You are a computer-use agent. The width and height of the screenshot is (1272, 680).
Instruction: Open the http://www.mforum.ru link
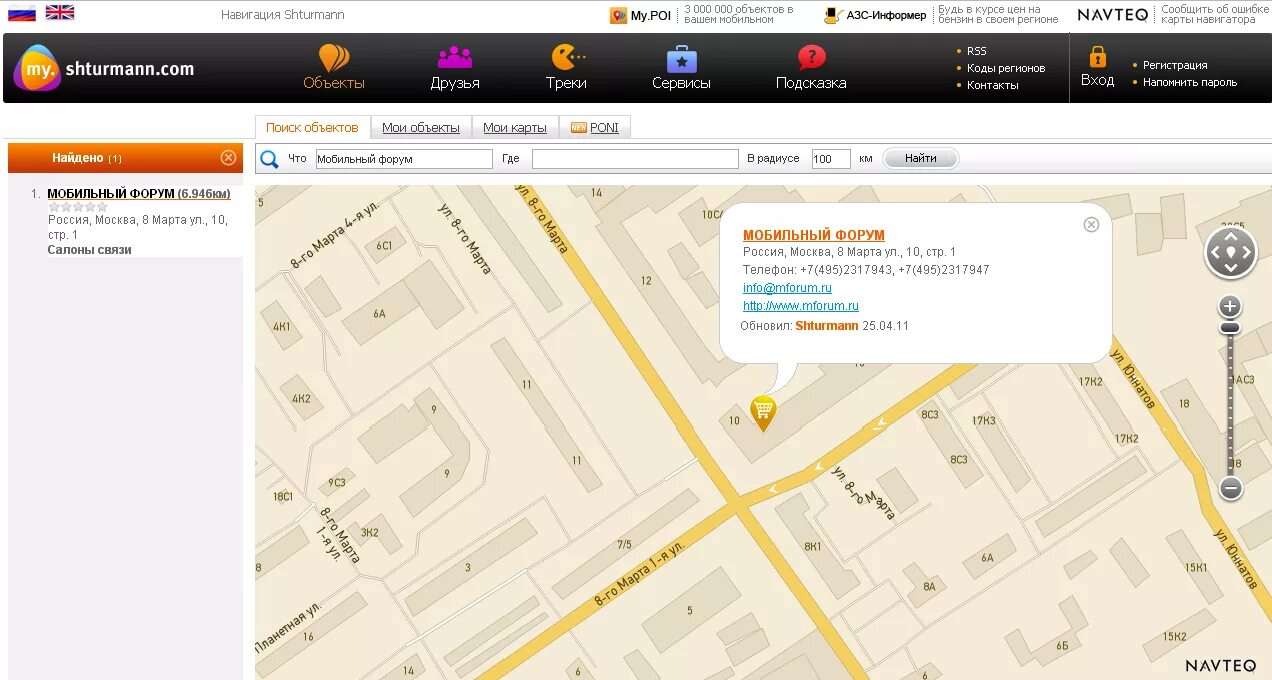pos(801,306)
